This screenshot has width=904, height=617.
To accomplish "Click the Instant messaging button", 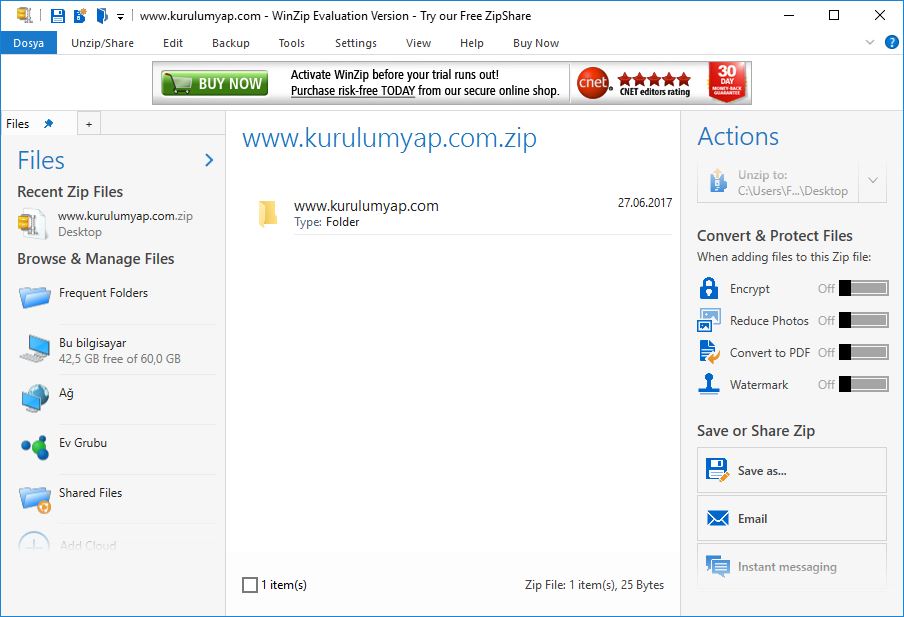I will pos(792,567).
